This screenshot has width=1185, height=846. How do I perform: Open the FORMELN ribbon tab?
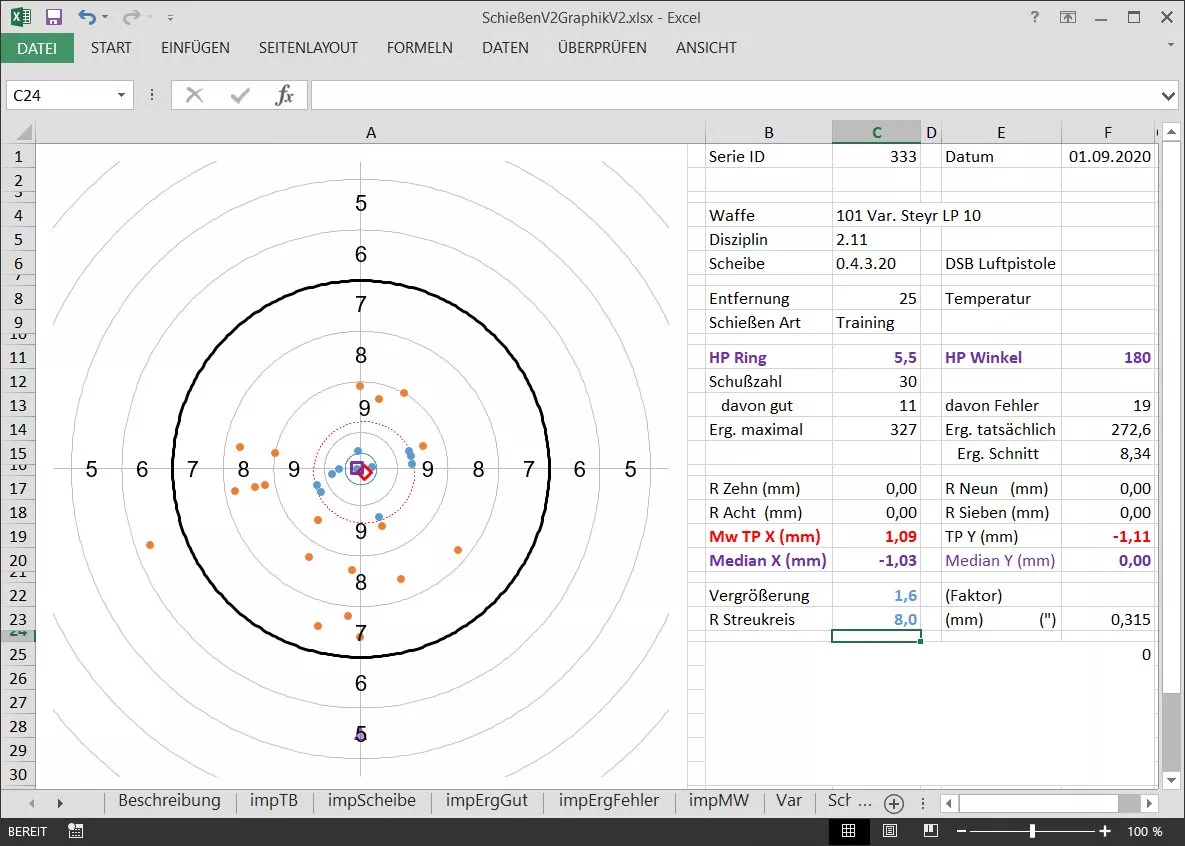pyautogui.click(x=419, y=47)
